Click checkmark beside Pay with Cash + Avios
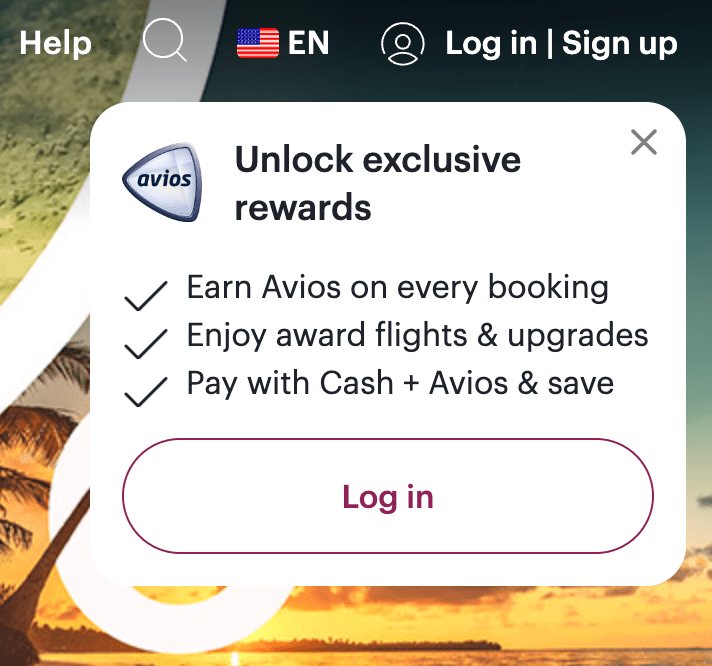This screenshot has width=712, height=666. (x=146, y=392)
